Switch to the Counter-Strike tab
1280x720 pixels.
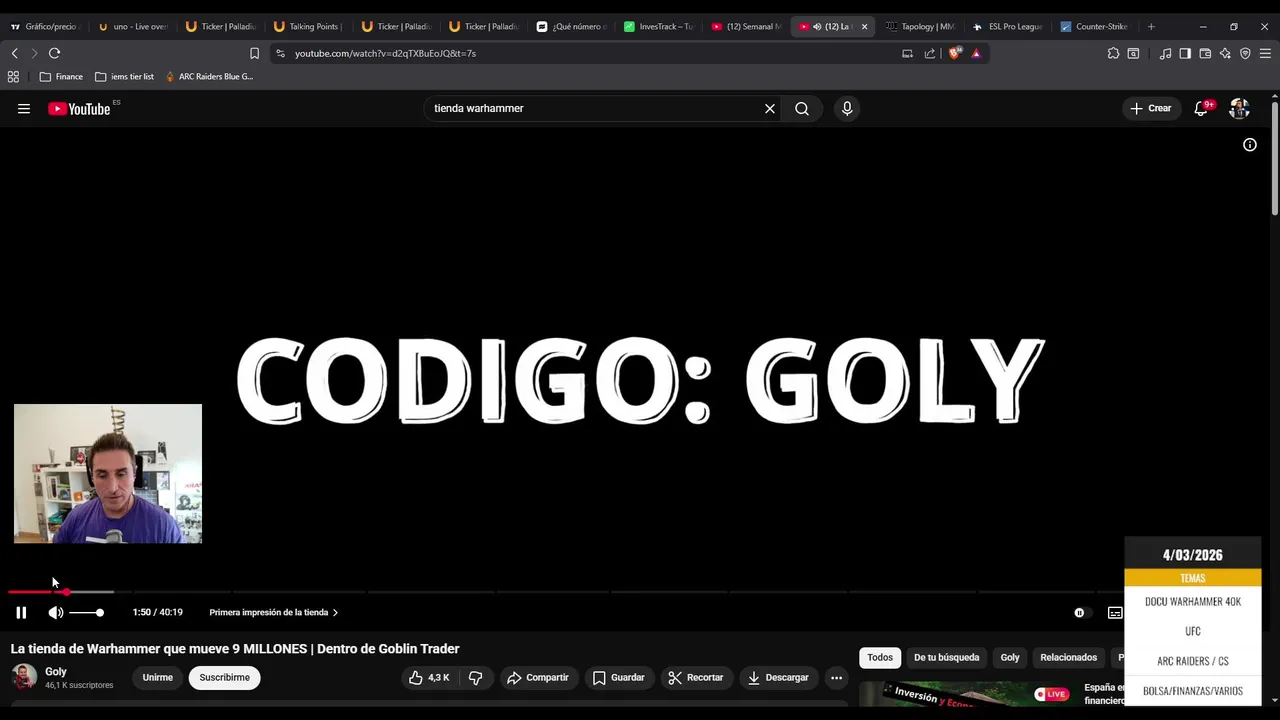1096,27
